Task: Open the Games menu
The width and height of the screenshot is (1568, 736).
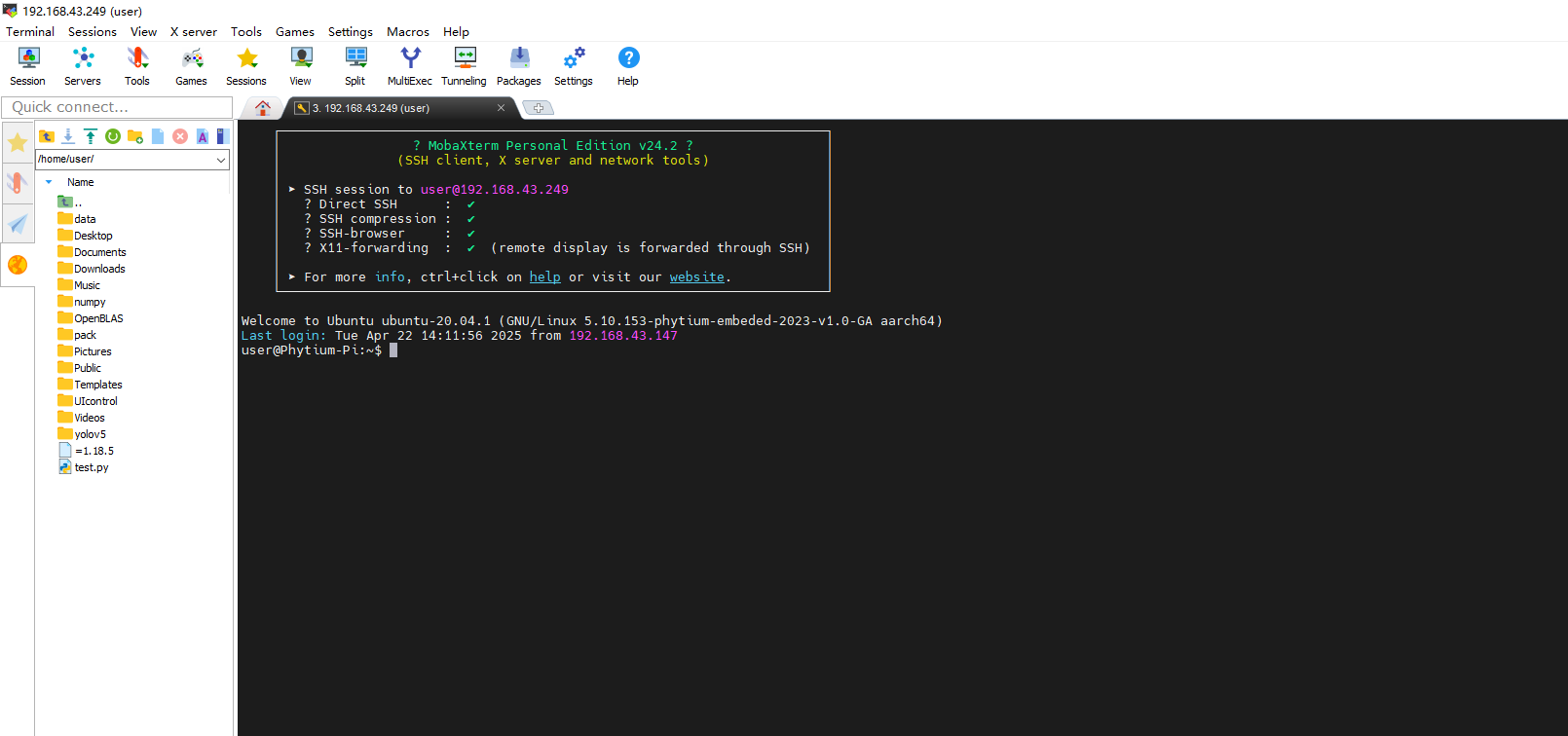Action: (295, 32)
